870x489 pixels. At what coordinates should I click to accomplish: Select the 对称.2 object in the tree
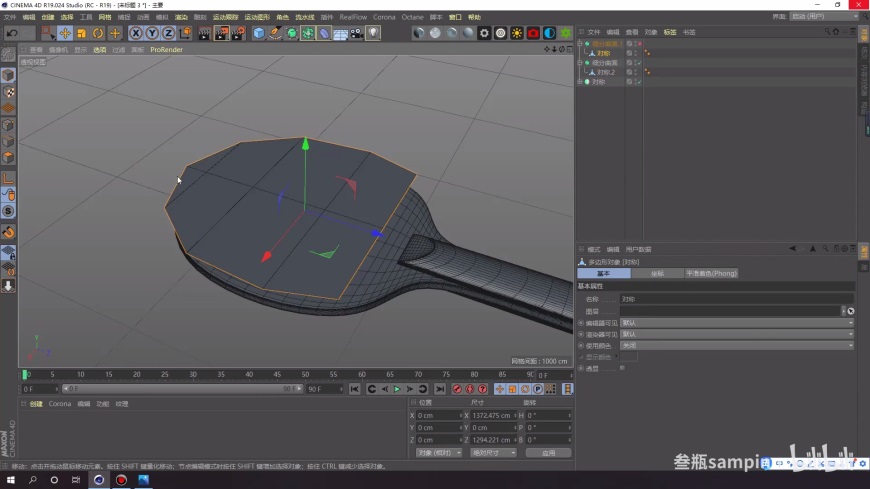(606, 72)
